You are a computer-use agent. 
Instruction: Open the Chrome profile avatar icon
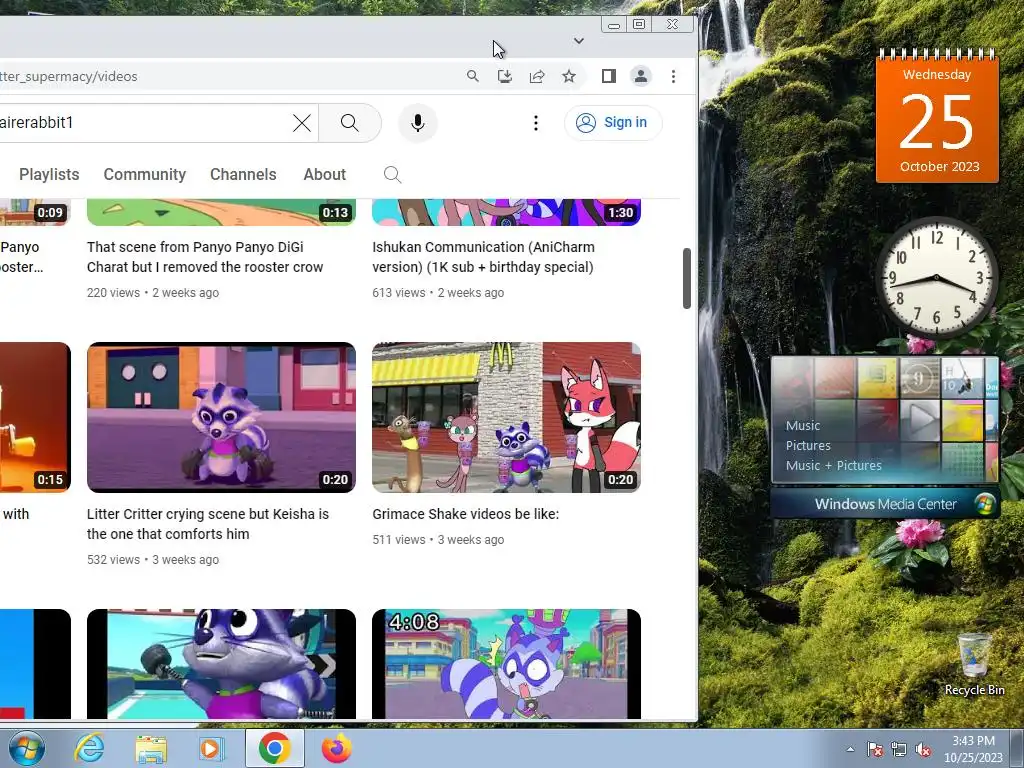point(641,76)
